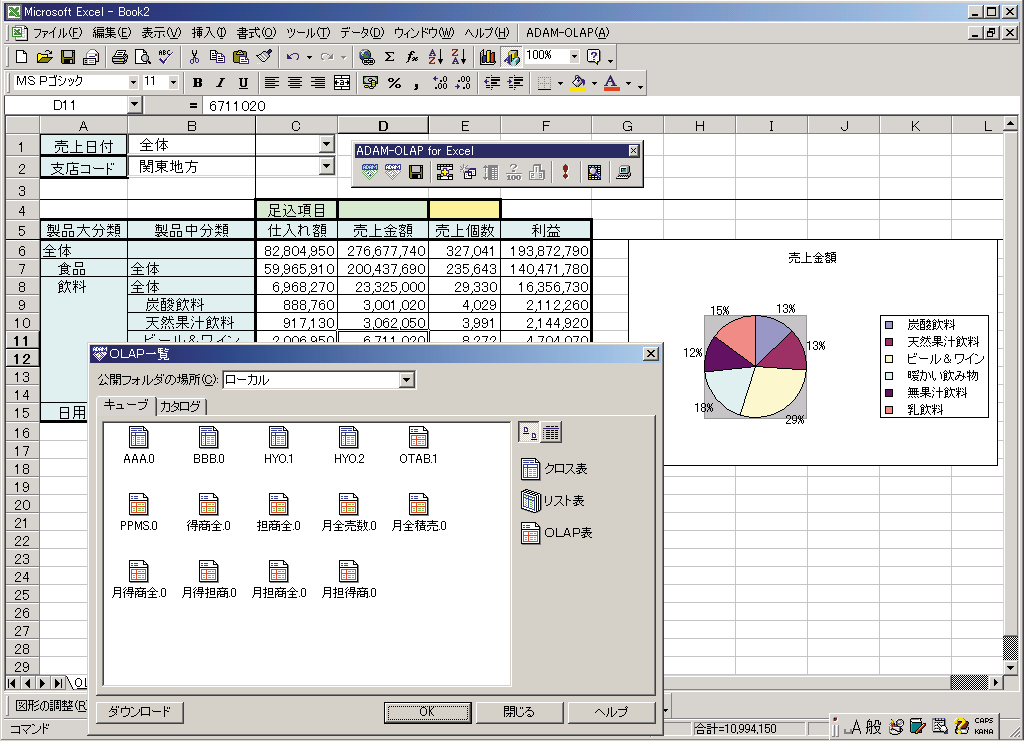Open the dropdown in row 2 for 支店コード
This screenshot has width=1024, height=741.
326,166
